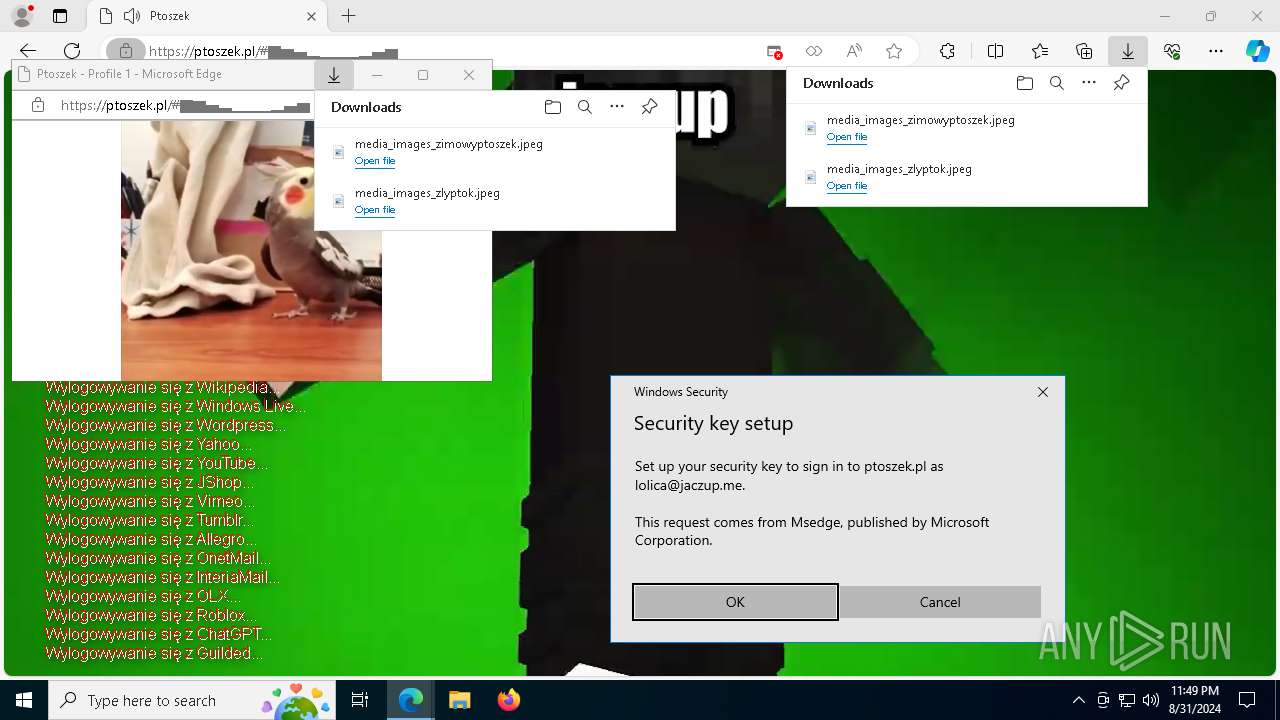
Task: Select media_images_zimowyptoszek.jpeg in right panel
Action: pyautogui.click(x=920, y=120)
